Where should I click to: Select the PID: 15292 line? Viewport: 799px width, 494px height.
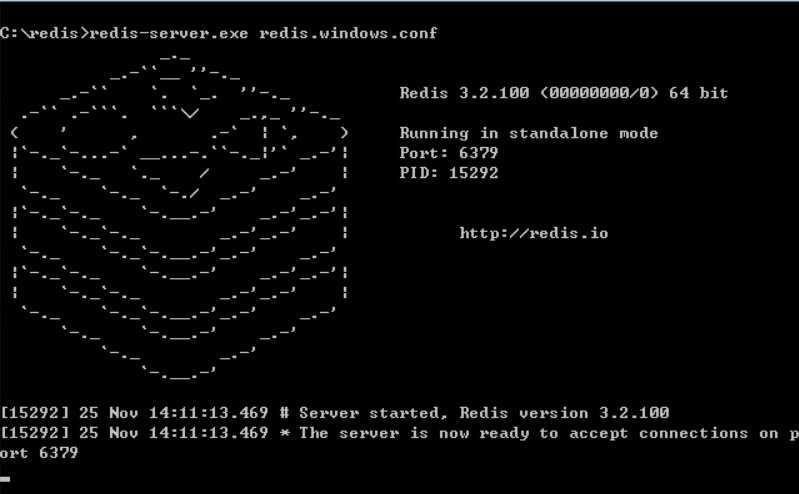pyautogui.click(x=449, y=173)
